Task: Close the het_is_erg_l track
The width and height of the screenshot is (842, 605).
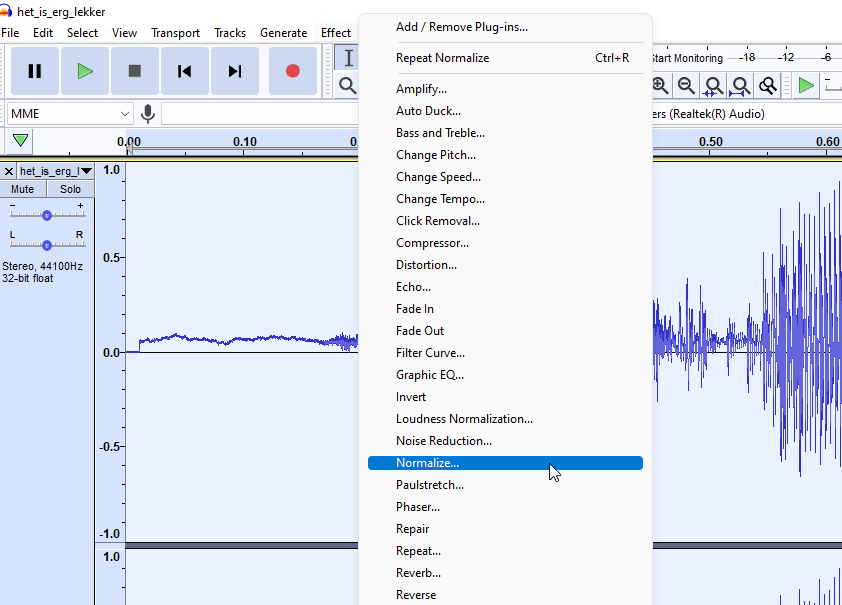Action: 9,171
